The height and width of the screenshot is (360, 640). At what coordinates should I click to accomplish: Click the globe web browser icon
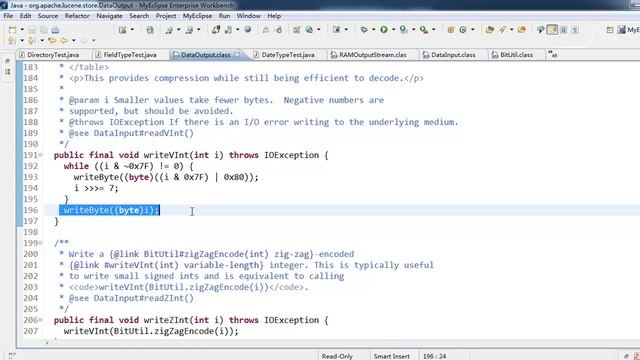coord(247,29)
